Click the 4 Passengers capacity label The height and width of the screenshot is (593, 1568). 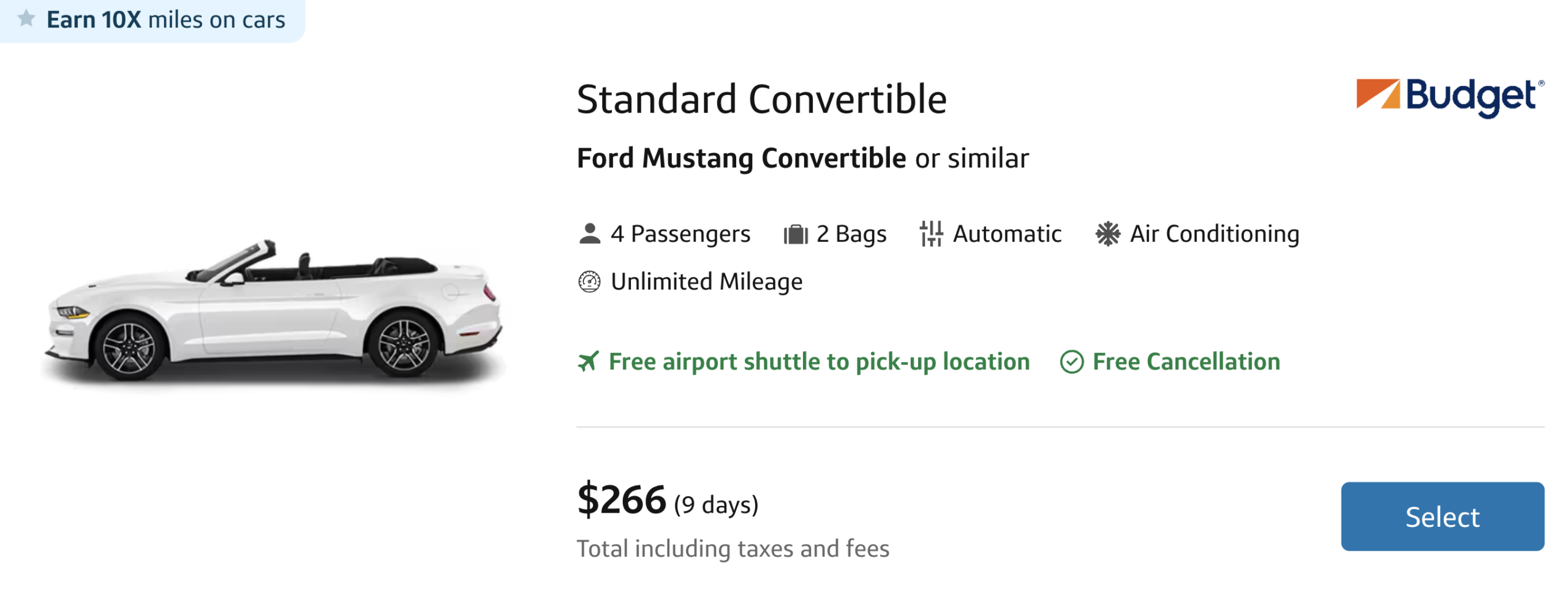[x=680, y=233]
